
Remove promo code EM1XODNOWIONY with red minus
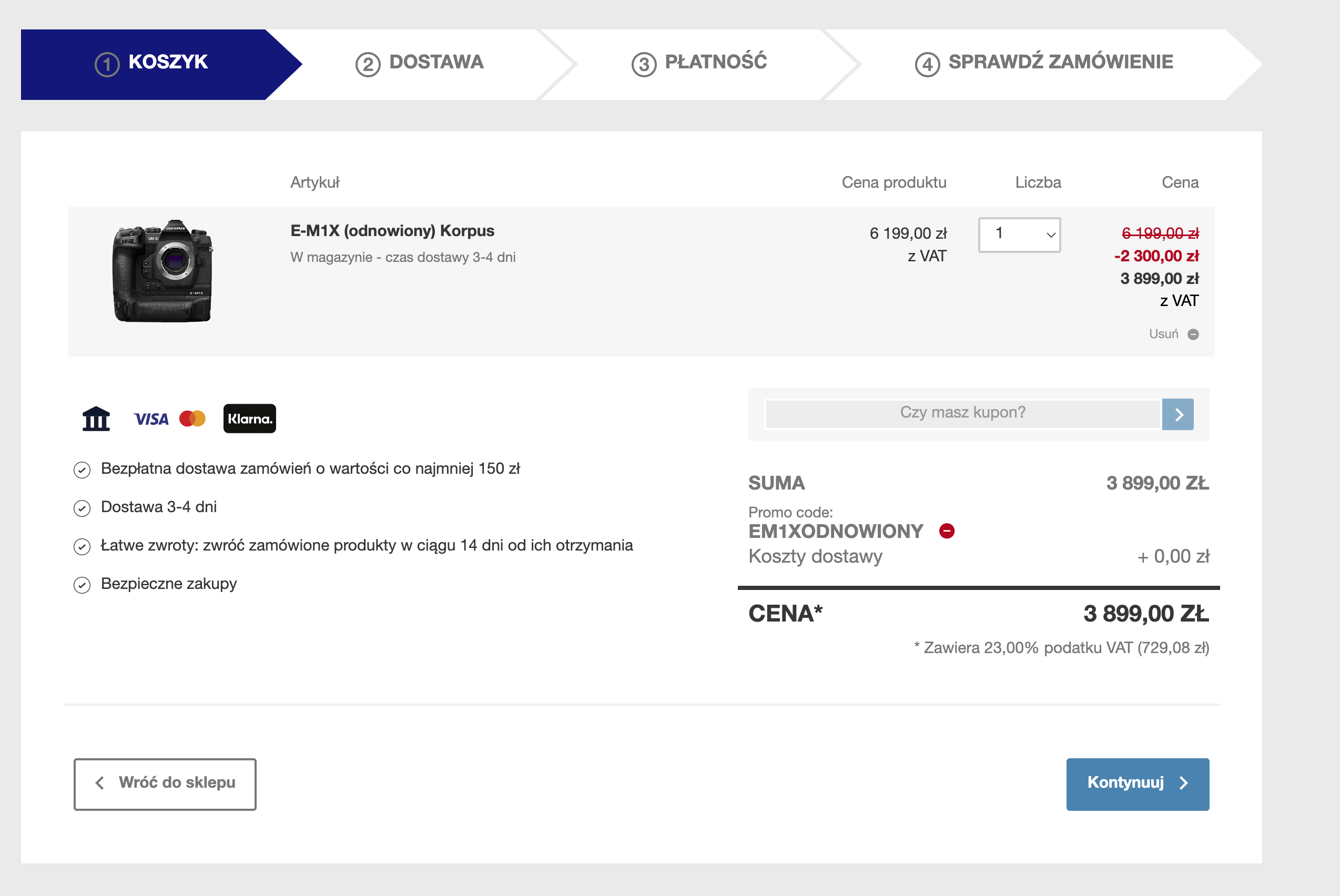click(x=947, y=531)
